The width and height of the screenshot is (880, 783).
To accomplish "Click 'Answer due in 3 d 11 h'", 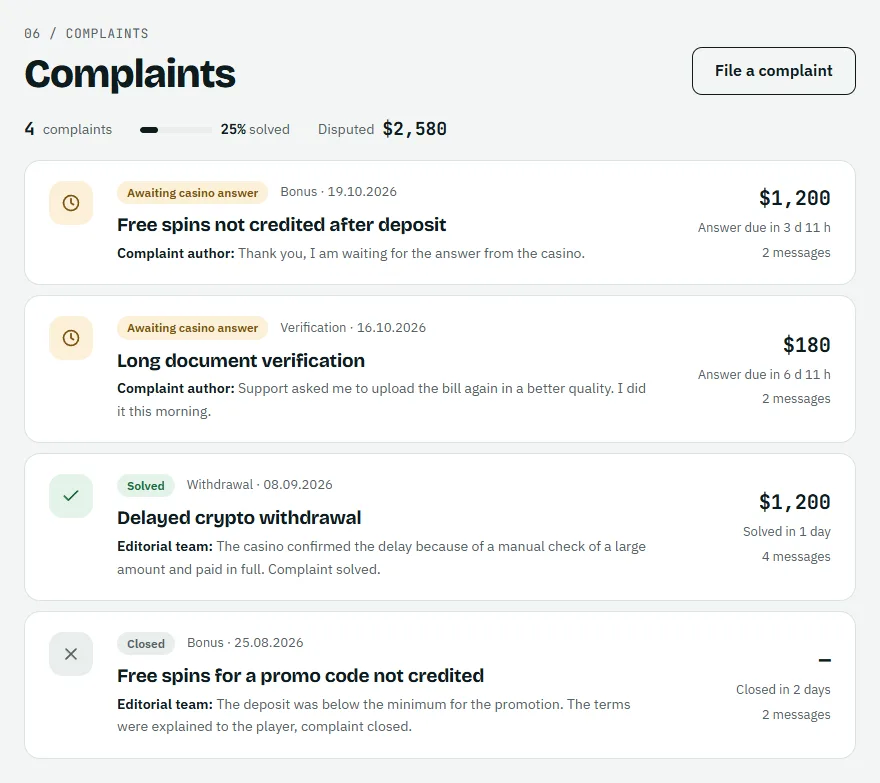I will [764, 227].
